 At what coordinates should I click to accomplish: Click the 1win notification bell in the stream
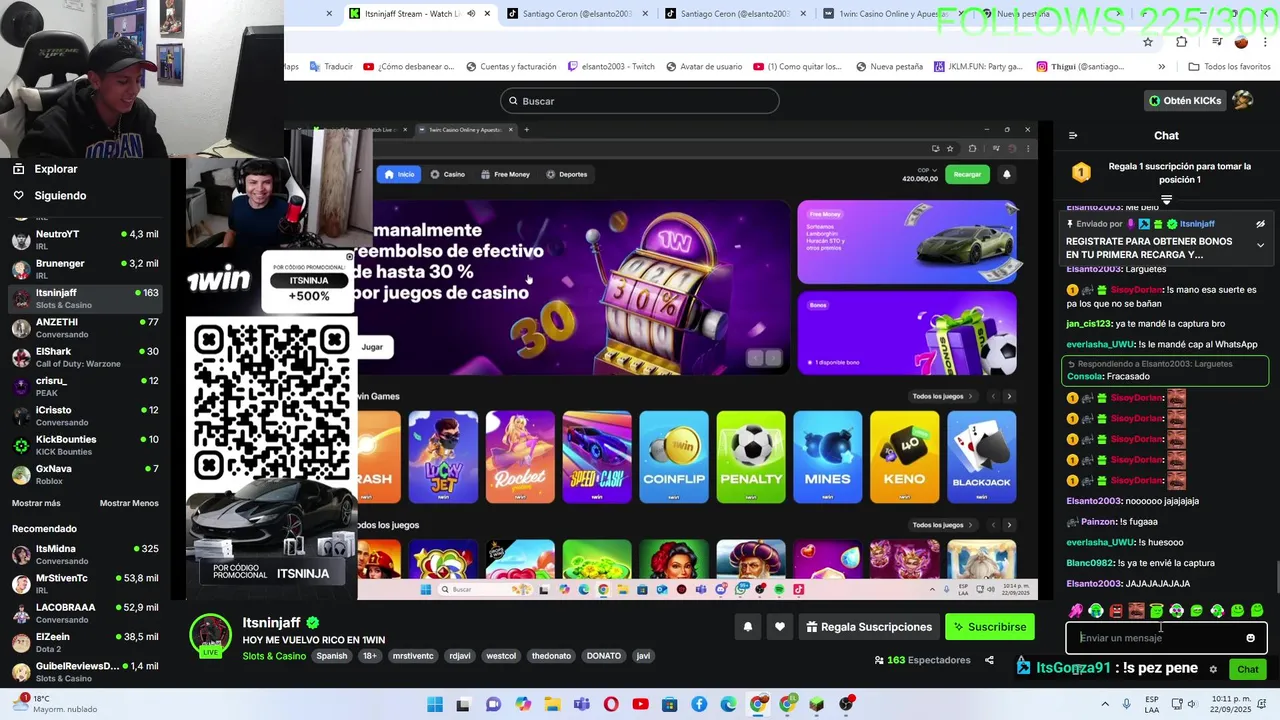[x=1007, y=174]
